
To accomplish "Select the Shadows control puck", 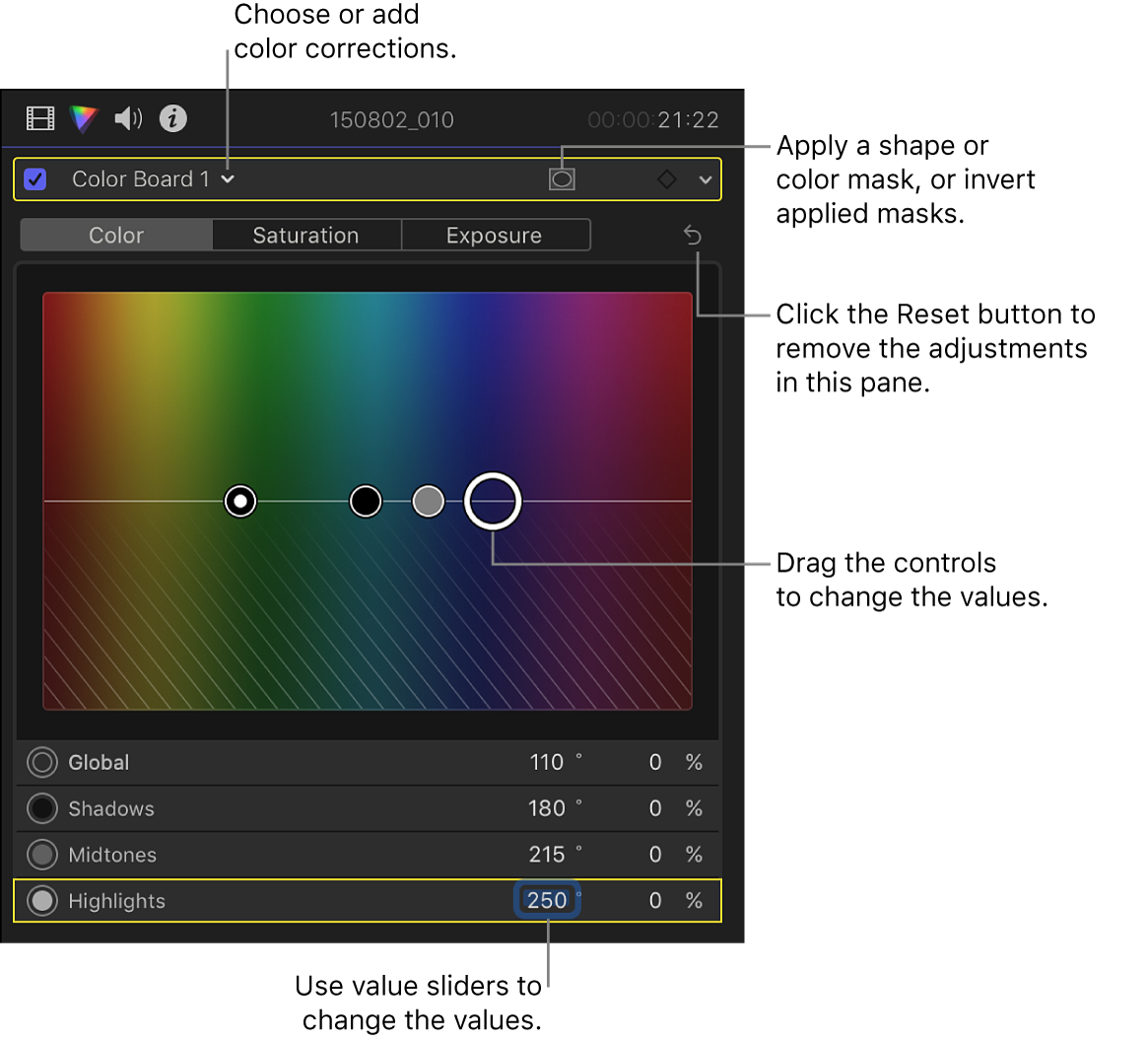I will 366,501.
